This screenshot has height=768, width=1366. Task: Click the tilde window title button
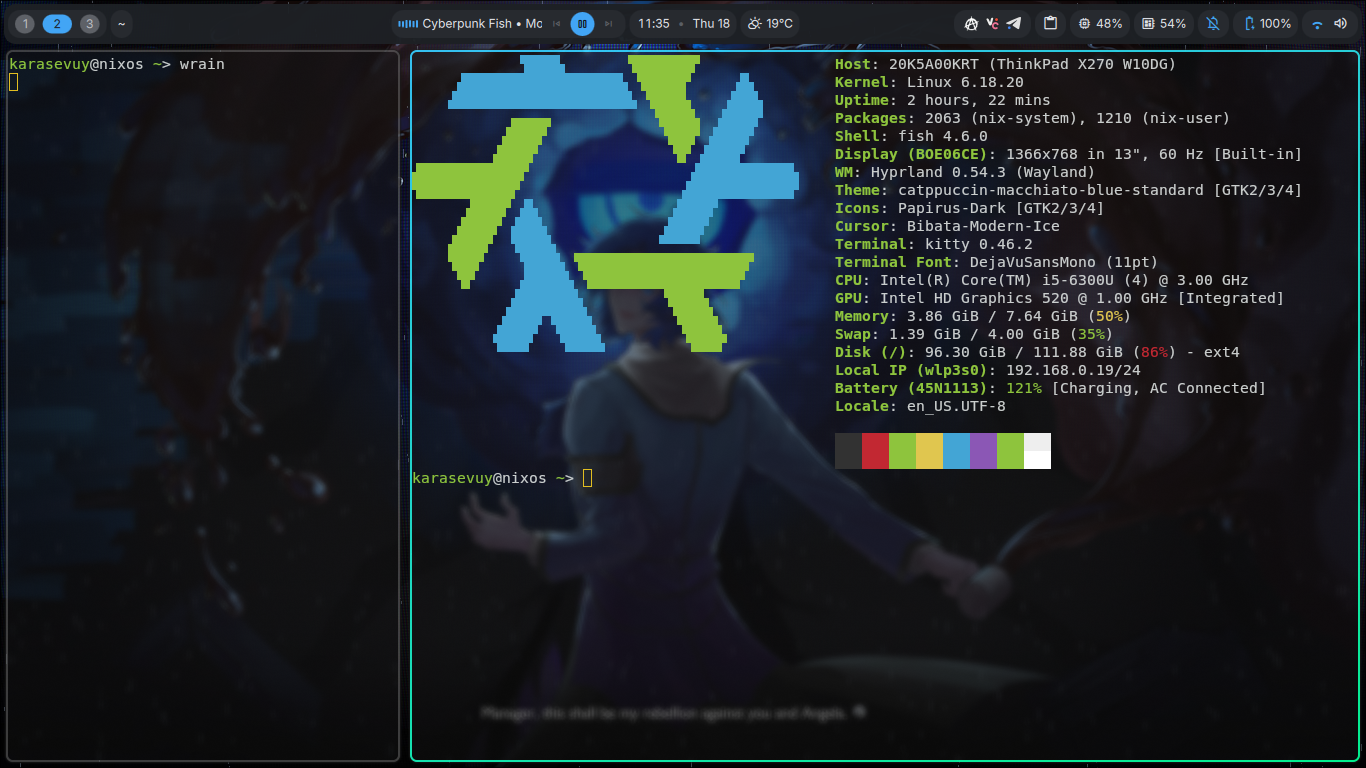point(121,23)
